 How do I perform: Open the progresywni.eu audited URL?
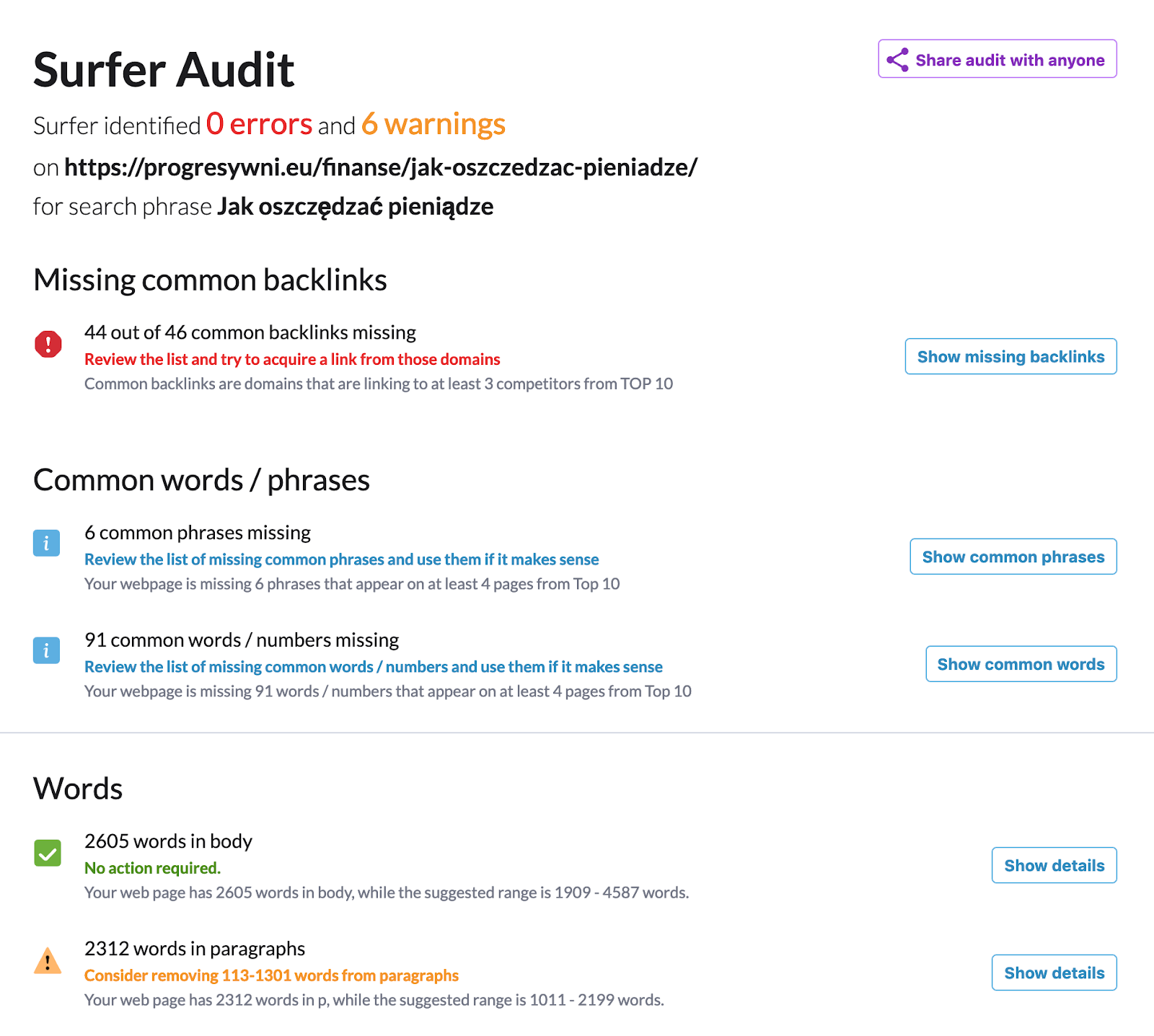pyautogui.click(x=381, y=167)
